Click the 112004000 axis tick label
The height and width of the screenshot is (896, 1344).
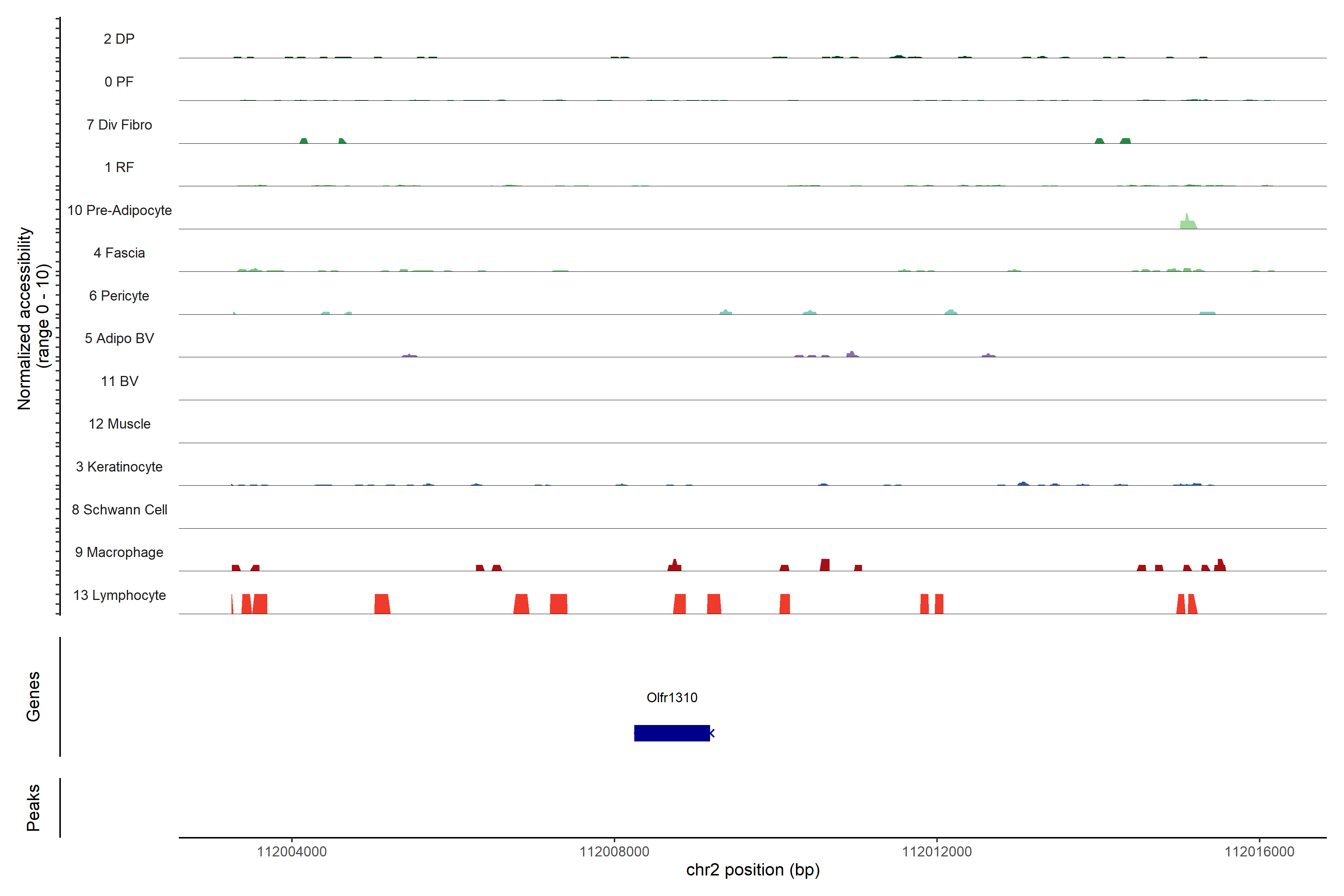pyautogui.click(x=292, y=852)
